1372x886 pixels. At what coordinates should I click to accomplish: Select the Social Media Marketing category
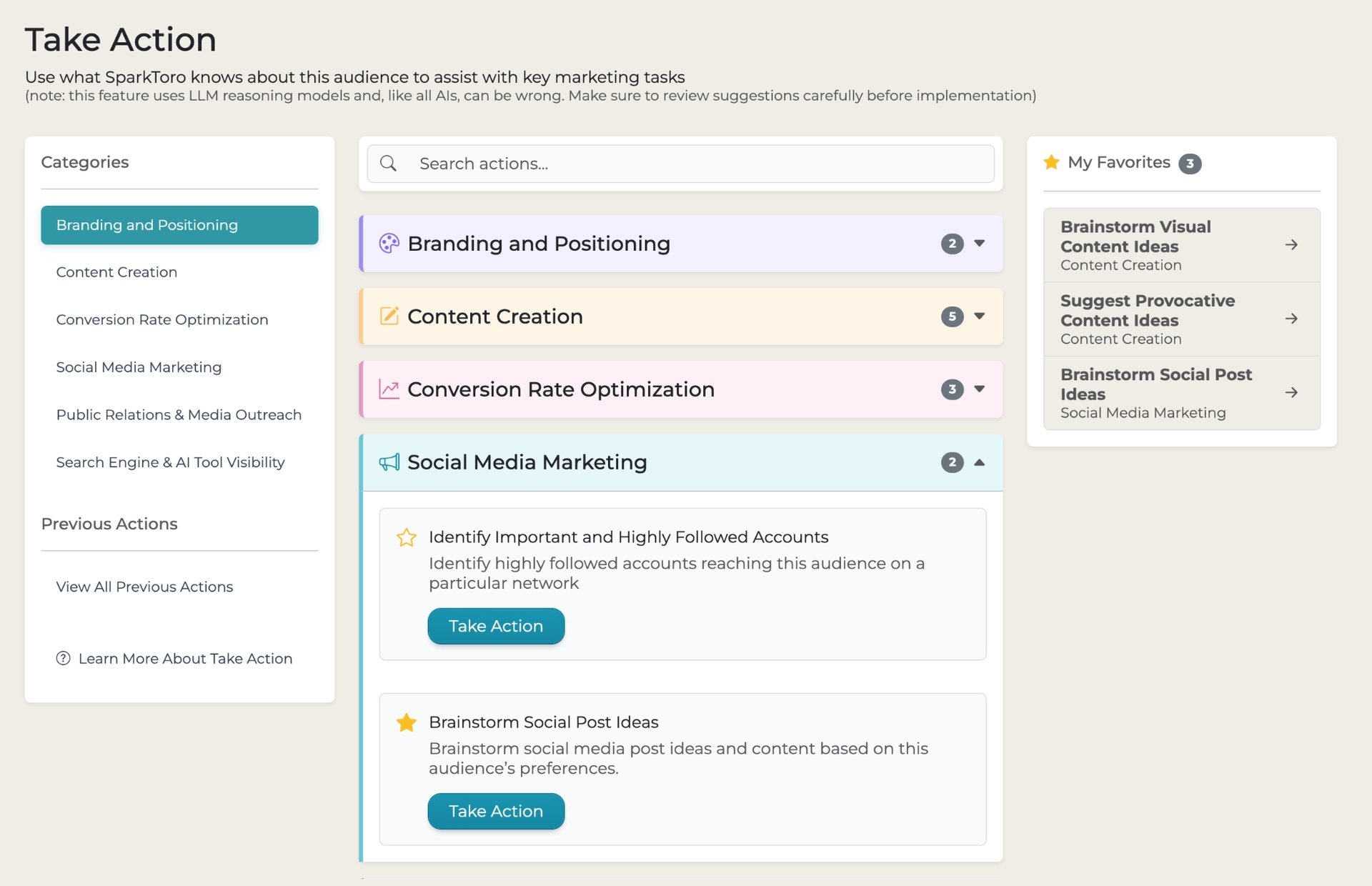click(x=139, y=367)
